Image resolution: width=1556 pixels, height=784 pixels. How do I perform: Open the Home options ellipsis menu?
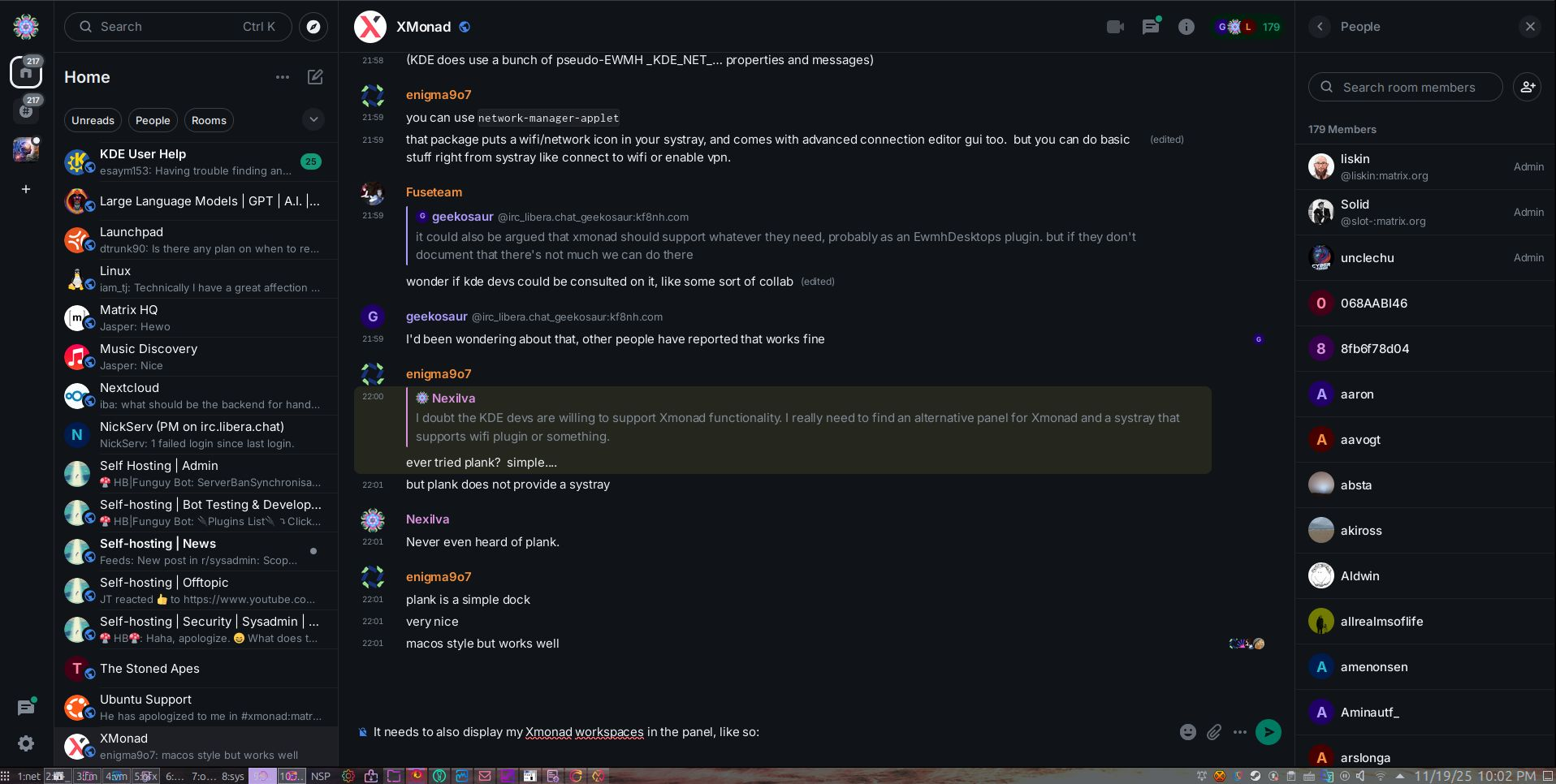pos(283,77)
